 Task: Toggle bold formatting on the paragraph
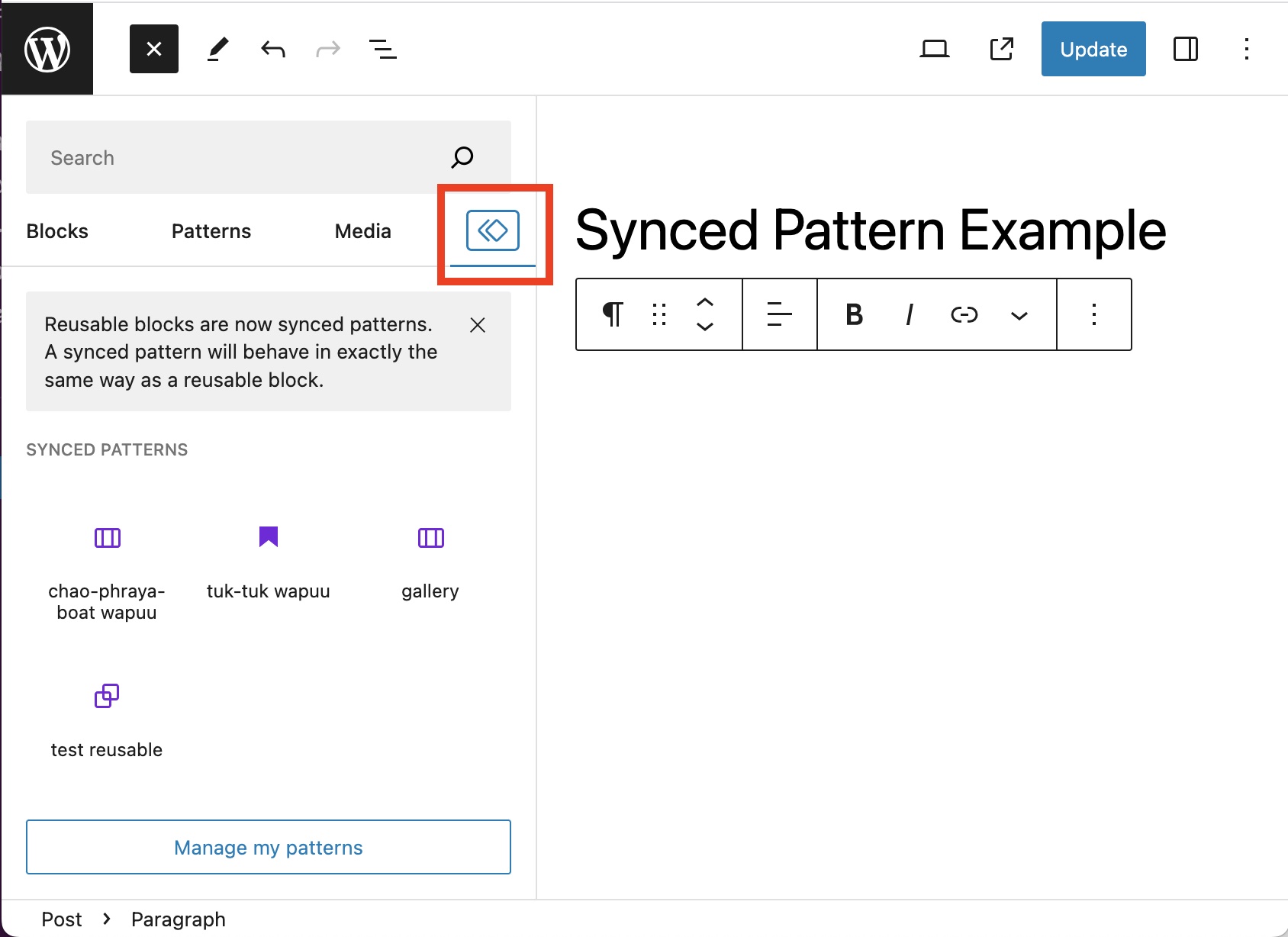[x=854, y=314]
